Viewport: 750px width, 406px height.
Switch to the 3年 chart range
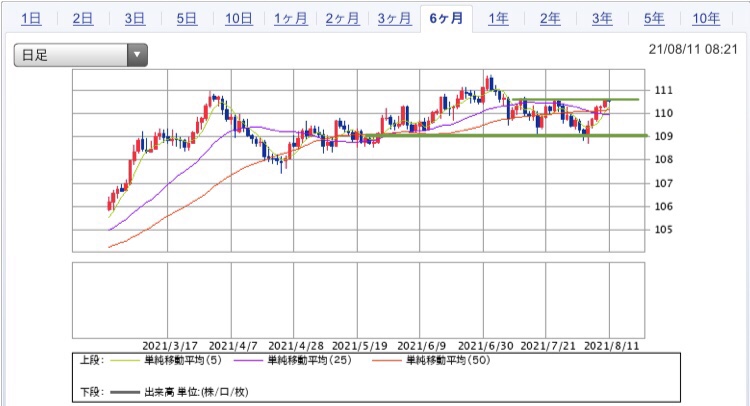point(602,19)
